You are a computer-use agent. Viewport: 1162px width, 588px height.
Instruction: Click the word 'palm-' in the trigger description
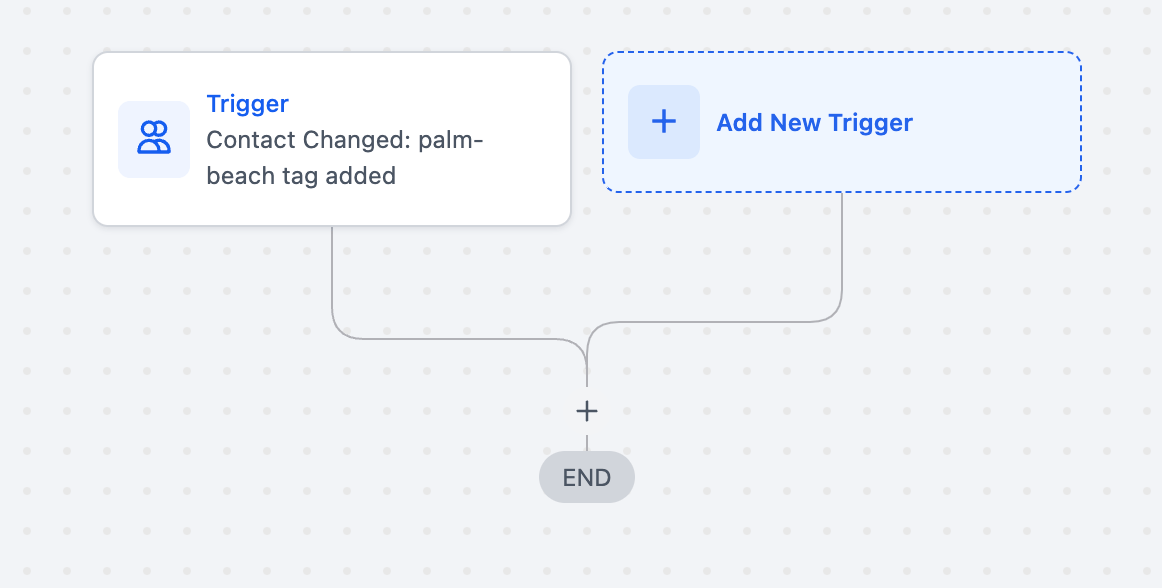pos(451,140)
